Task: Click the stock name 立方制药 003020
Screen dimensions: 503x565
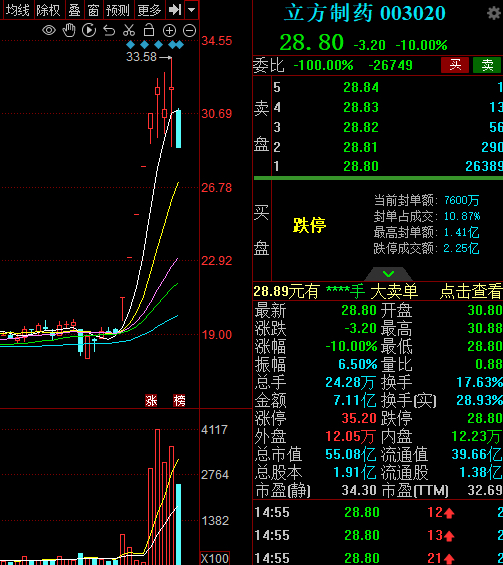Action: click(x=365, y=13)
